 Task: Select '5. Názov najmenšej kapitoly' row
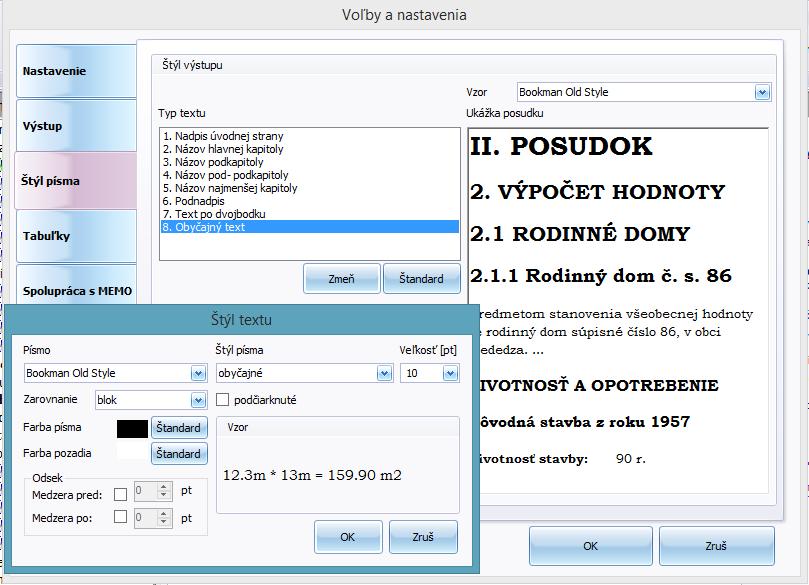pos(310,188)
